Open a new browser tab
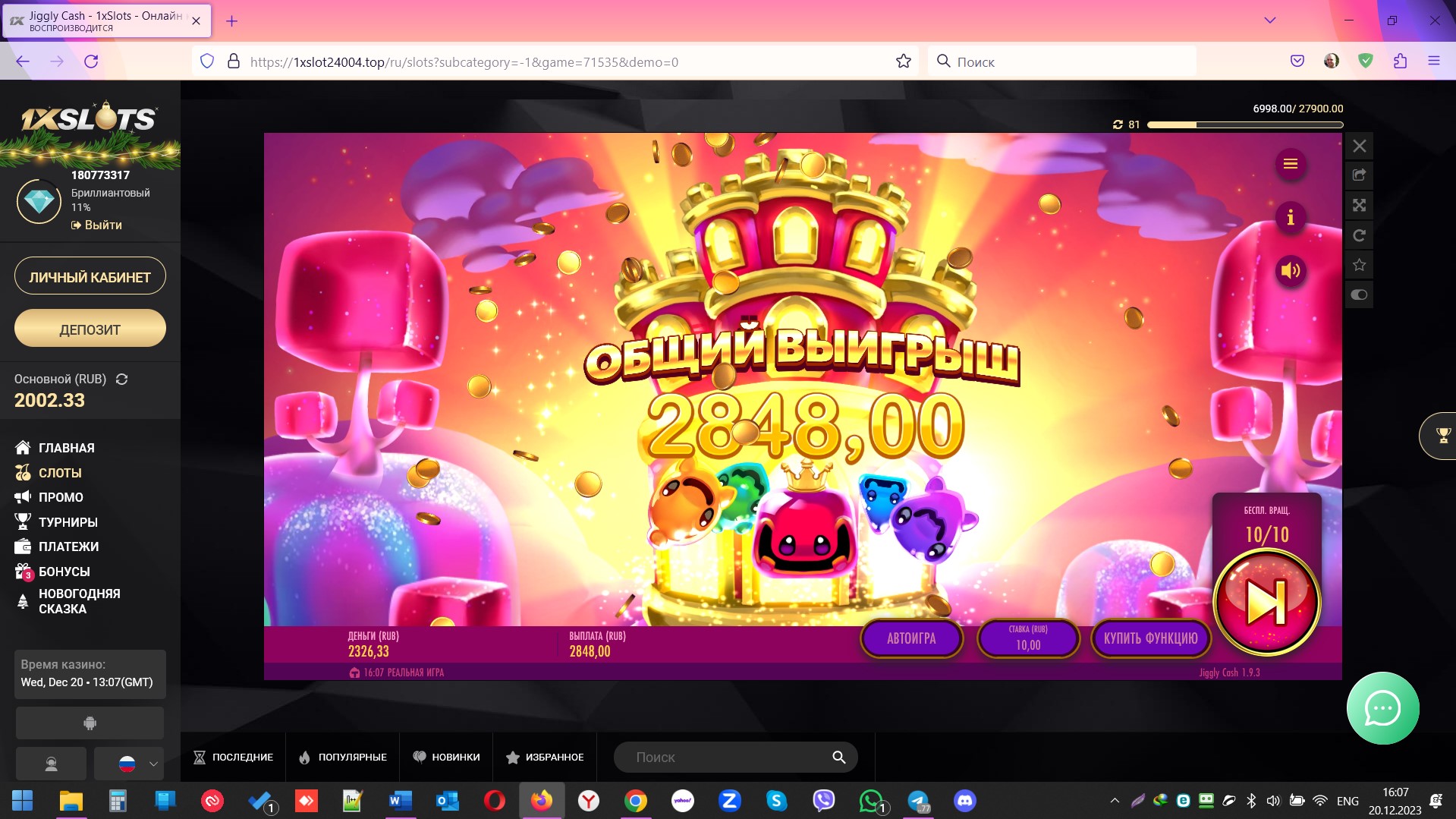This screenshot has height=819, width=1456. [x=231, y=21]
